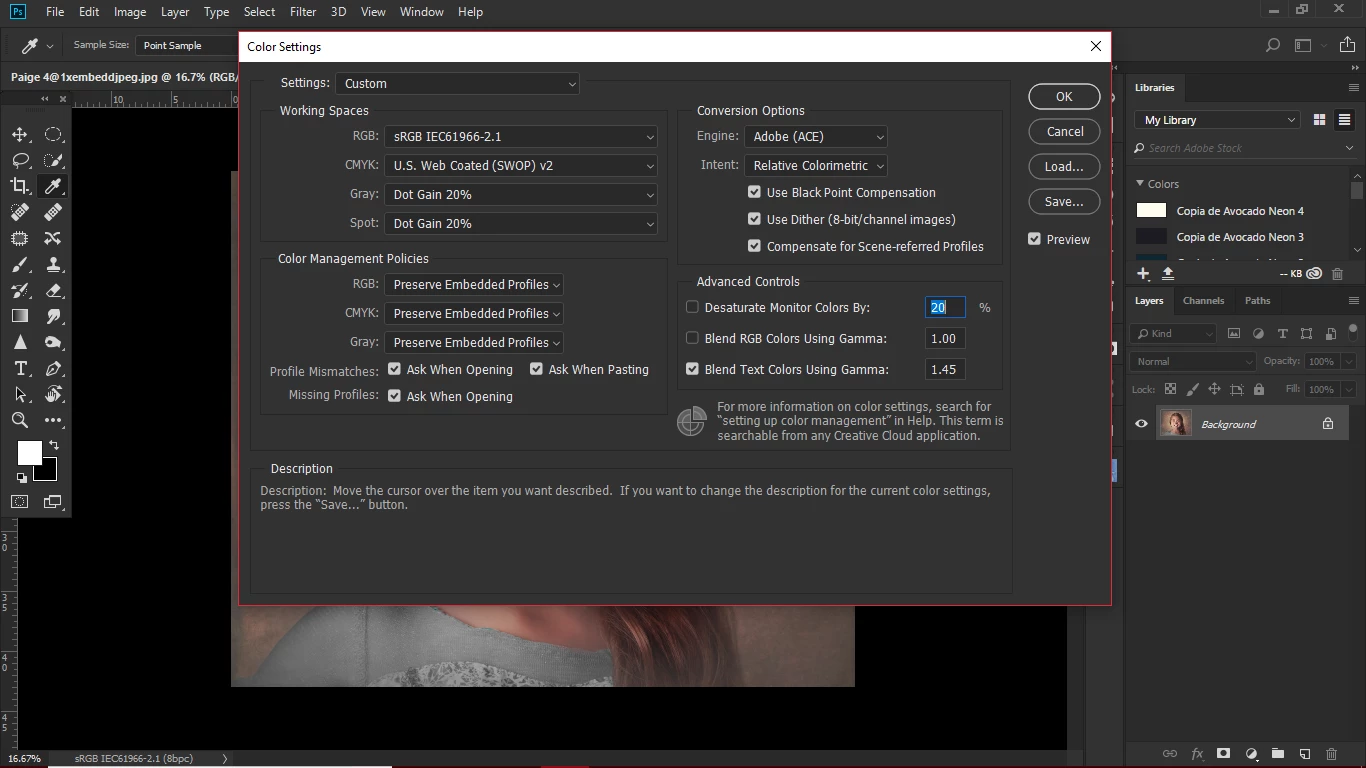The width and height of the screenshot is (1366, 768).
Task: Create a new group folder
Action: pos(1278,754)
